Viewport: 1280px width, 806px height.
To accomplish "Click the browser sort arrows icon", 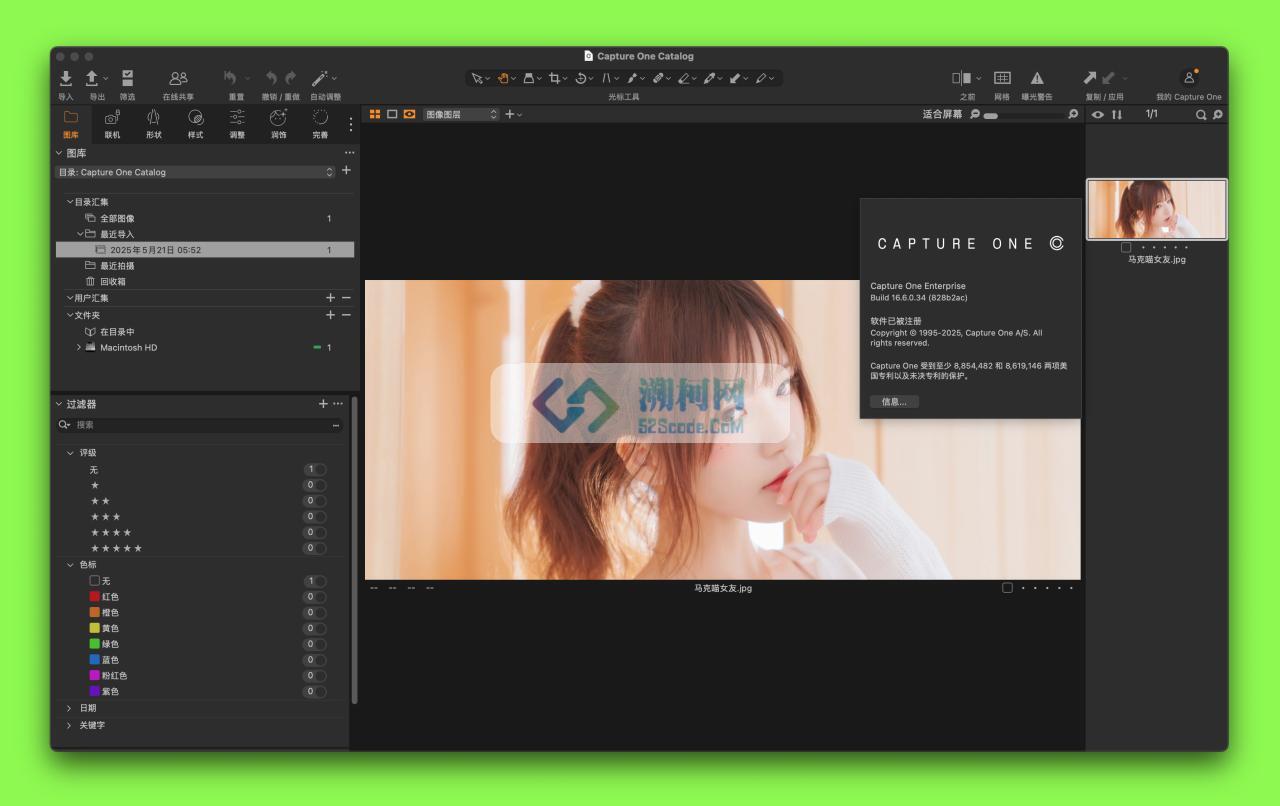I will pos(1117,114).
